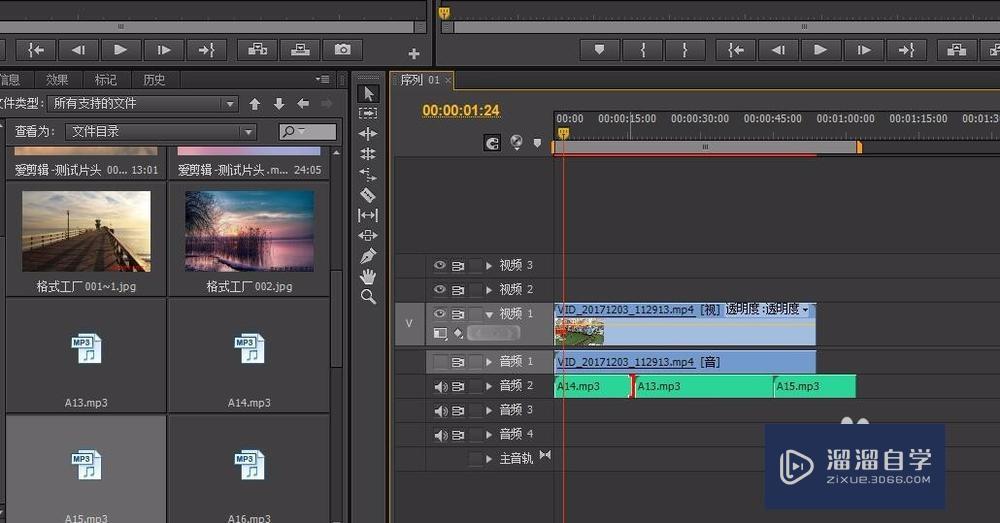This screenshot has width=1000, height=523.
Task: Open the media browser panel menu
Action: [x=323, y=80]
